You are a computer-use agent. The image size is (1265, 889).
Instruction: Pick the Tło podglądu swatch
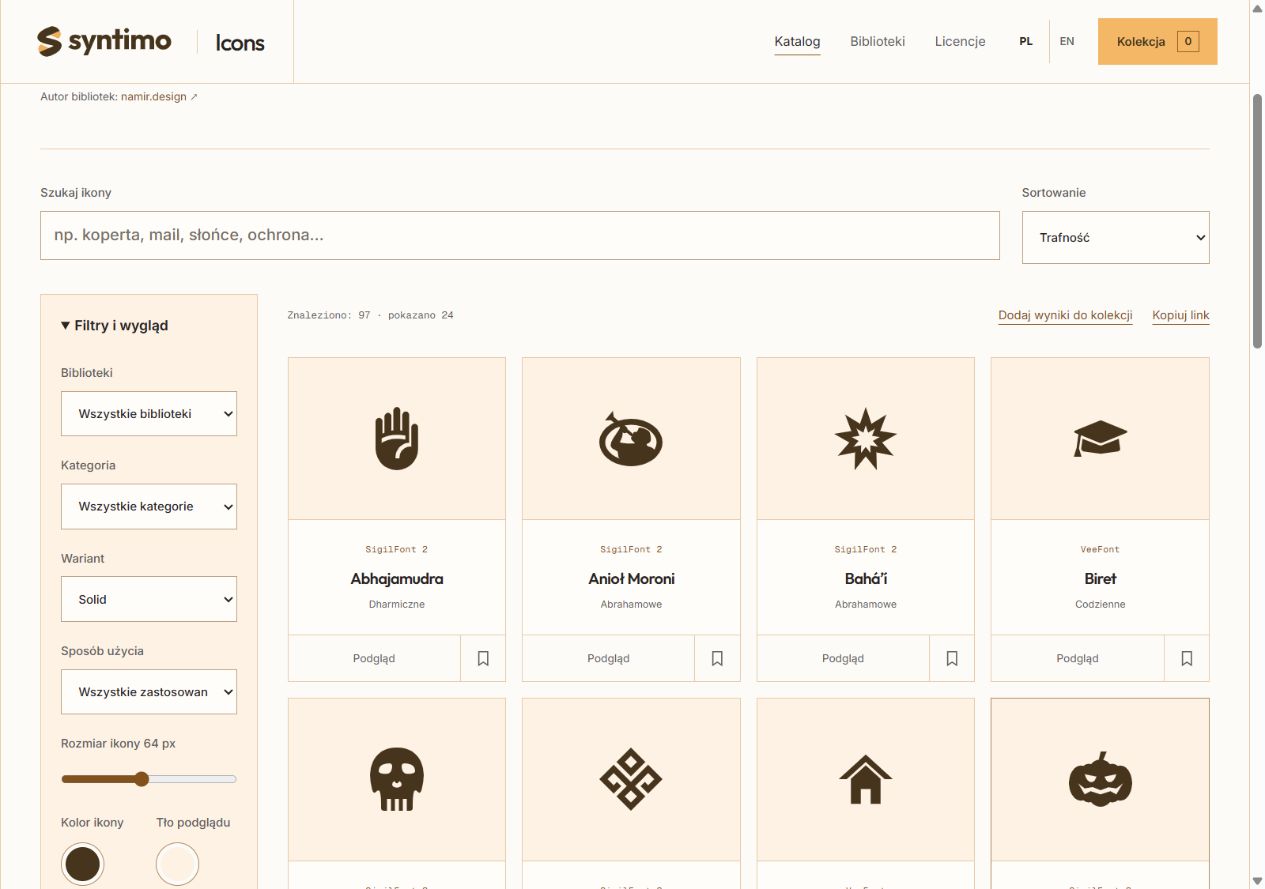pos(178,864)
